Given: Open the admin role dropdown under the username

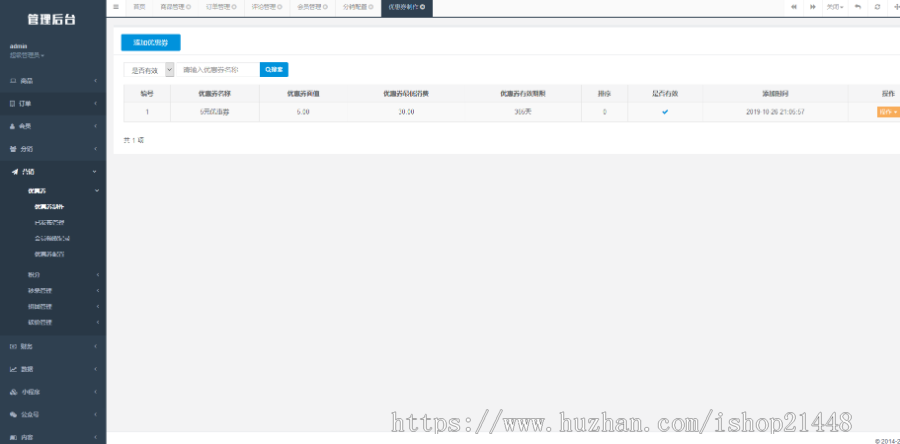Looking at the screenshot, I should click(x=27, y=56).
